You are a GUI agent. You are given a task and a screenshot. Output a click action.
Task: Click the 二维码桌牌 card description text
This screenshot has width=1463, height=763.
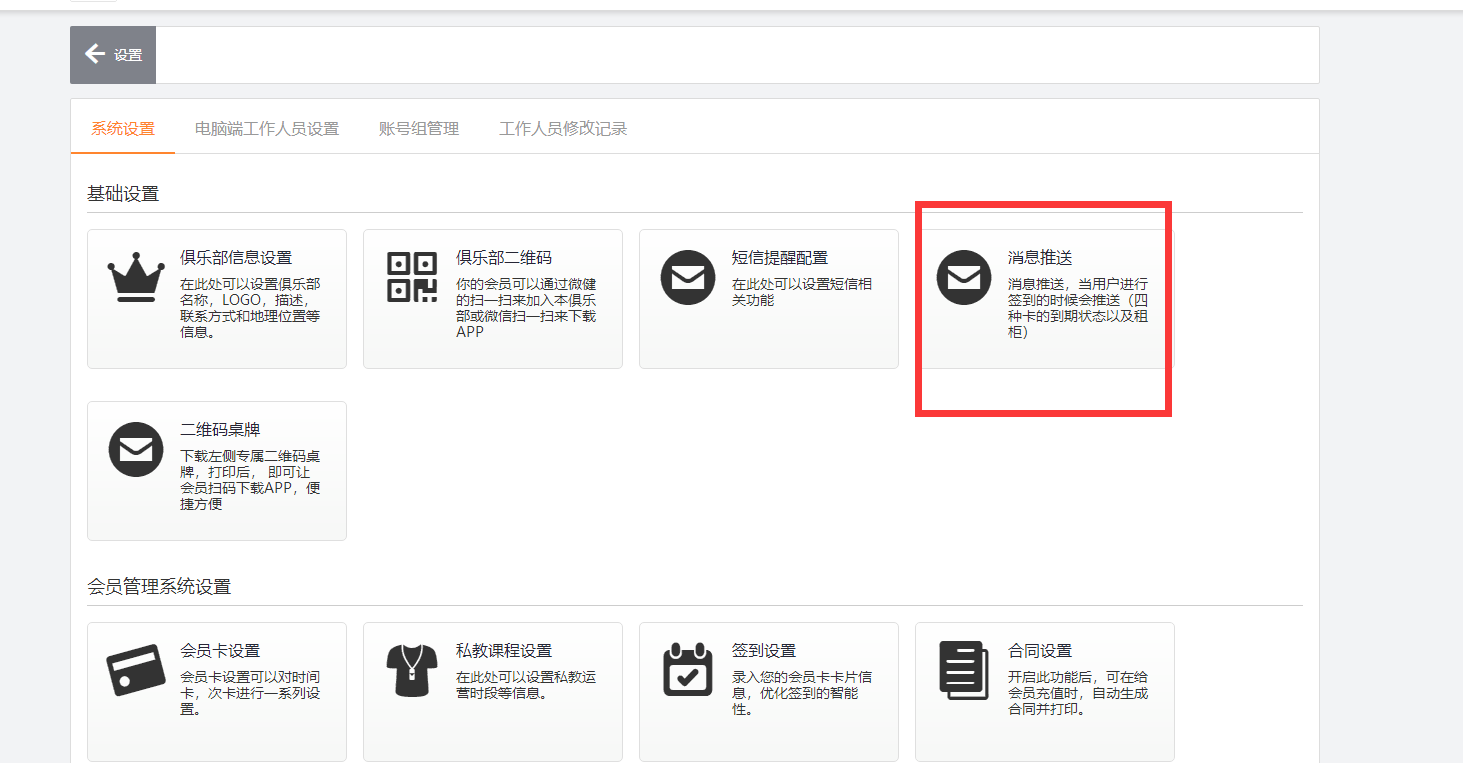[250, 480]
